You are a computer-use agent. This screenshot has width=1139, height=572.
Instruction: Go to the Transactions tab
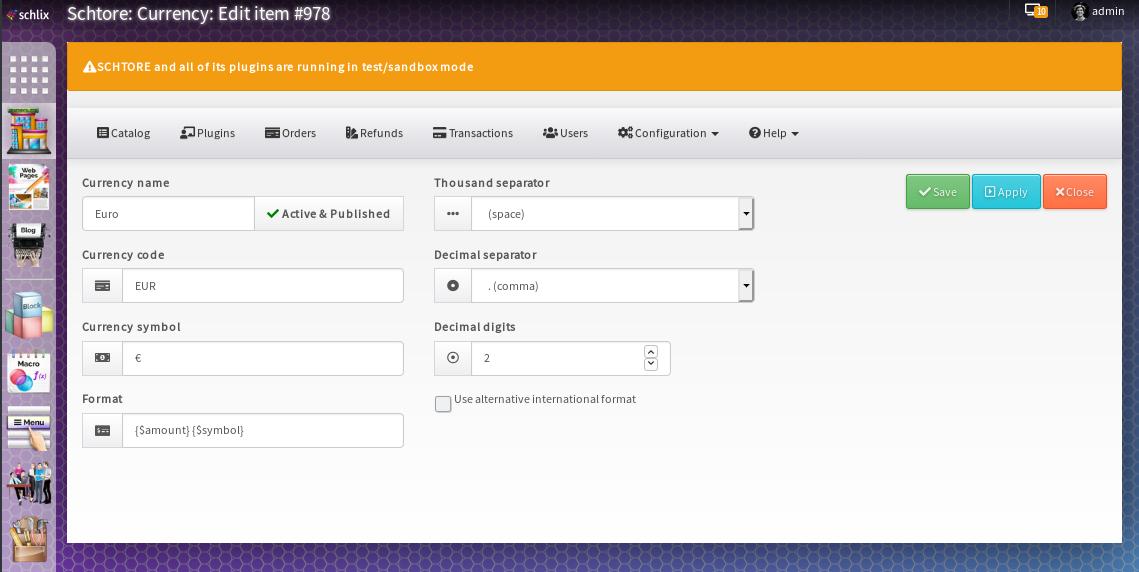473,133
